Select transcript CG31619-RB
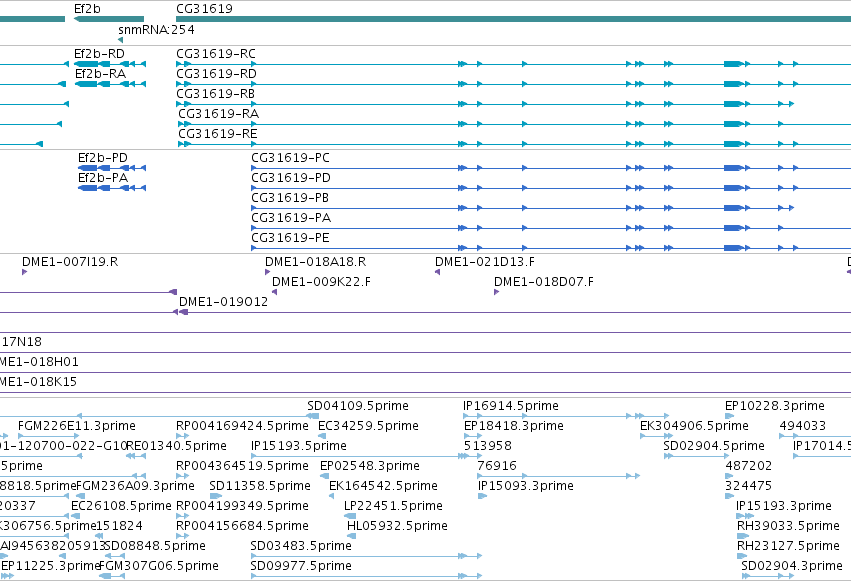Image resolution: width=851 pixels, height=581 pixels. (x=215, y=94)
